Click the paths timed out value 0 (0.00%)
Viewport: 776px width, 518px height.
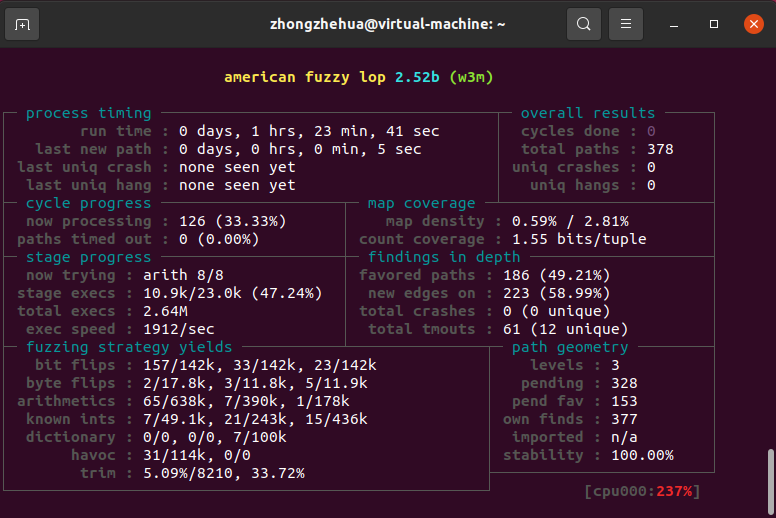219,239
